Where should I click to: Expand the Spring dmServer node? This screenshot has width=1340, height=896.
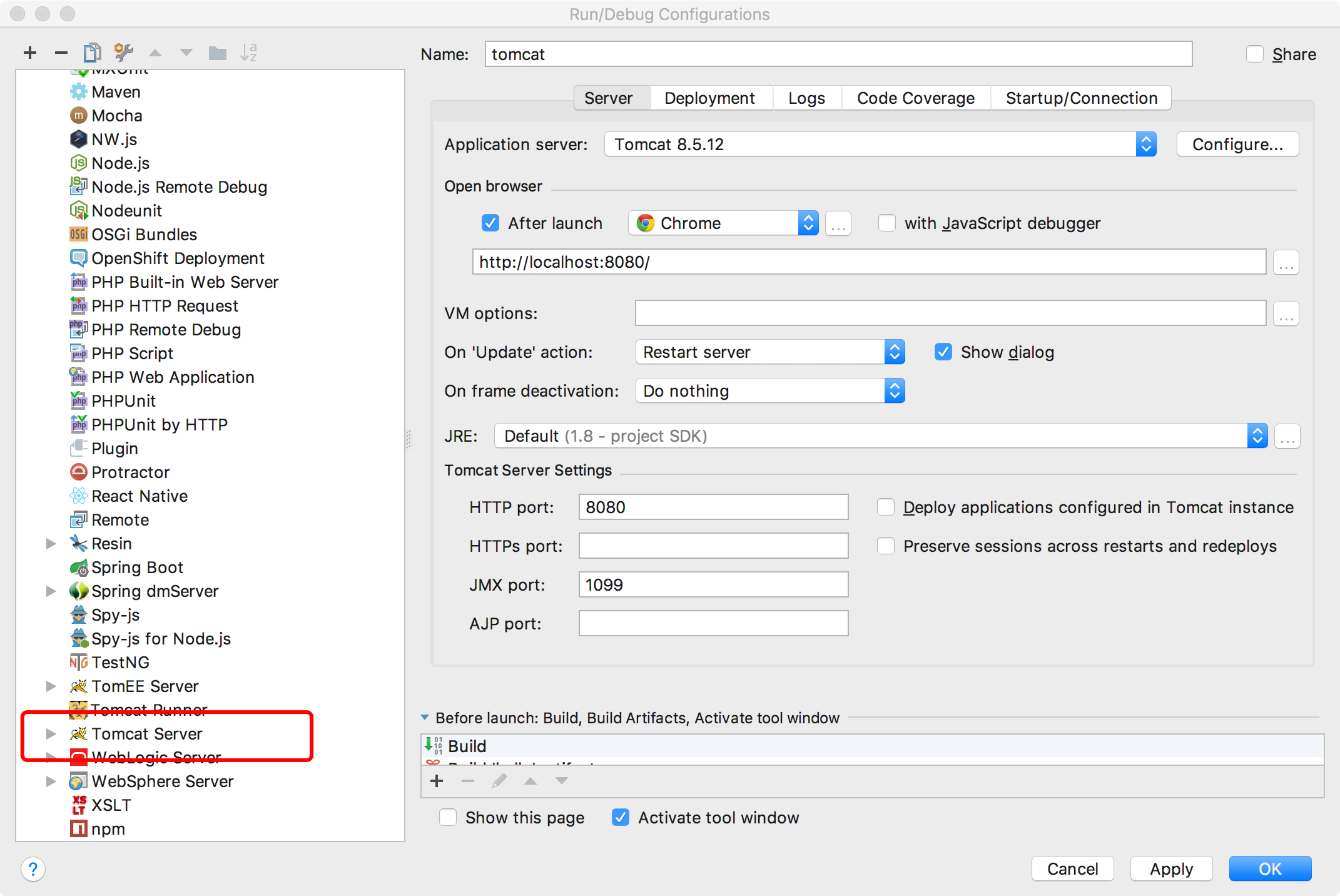tap(51, 591)
